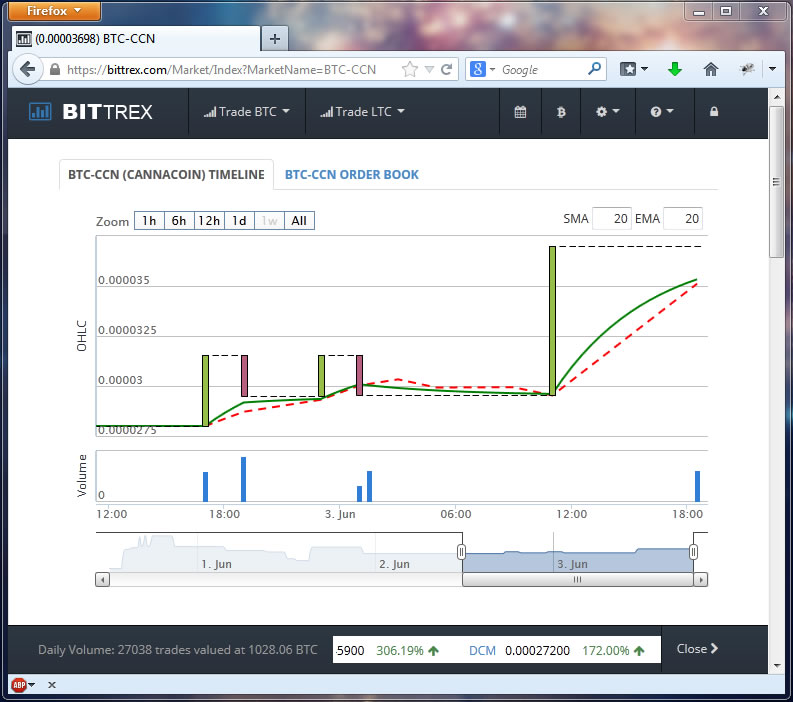Viewport: 793px width, 702px height.
Task: Click the navigator horizontal scrollbar thumb
Action: point(578,580)
